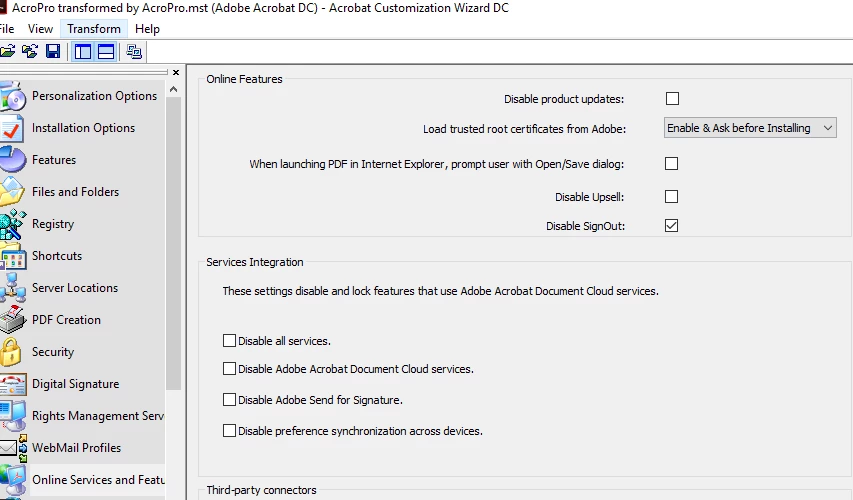Open Server Locations section
853x500 pixels.
click(x=75, y=288)
